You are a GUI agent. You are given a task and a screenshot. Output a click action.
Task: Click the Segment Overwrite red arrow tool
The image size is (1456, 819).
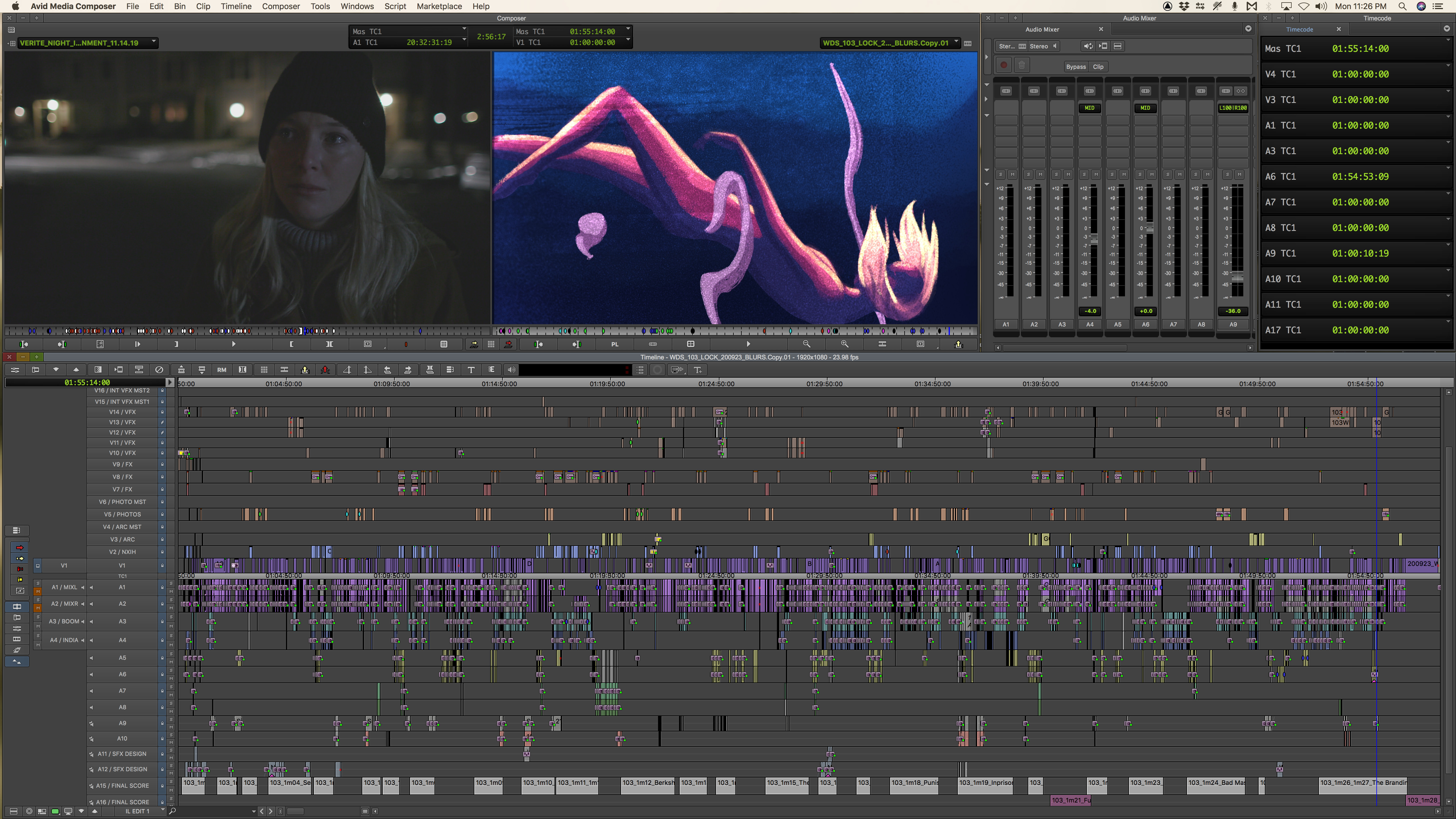(20, 548)
